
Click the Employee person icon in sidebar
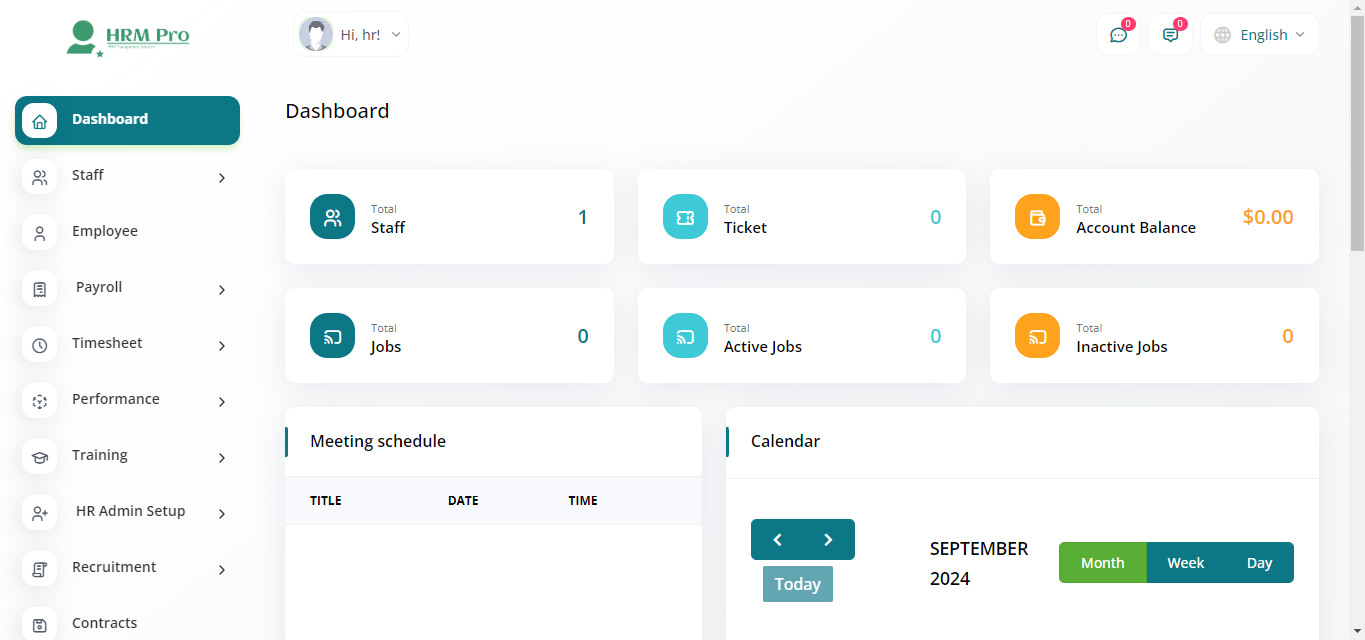click(x=39, y=233)
